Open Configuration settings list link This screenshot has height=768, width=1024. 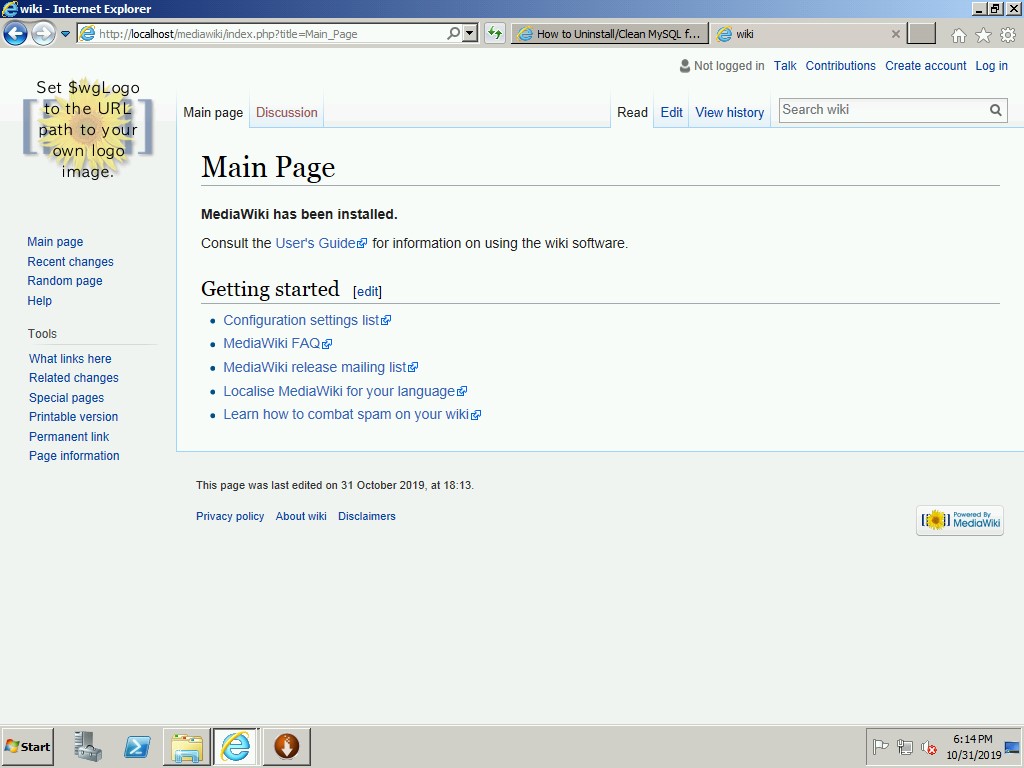(307, 320)
